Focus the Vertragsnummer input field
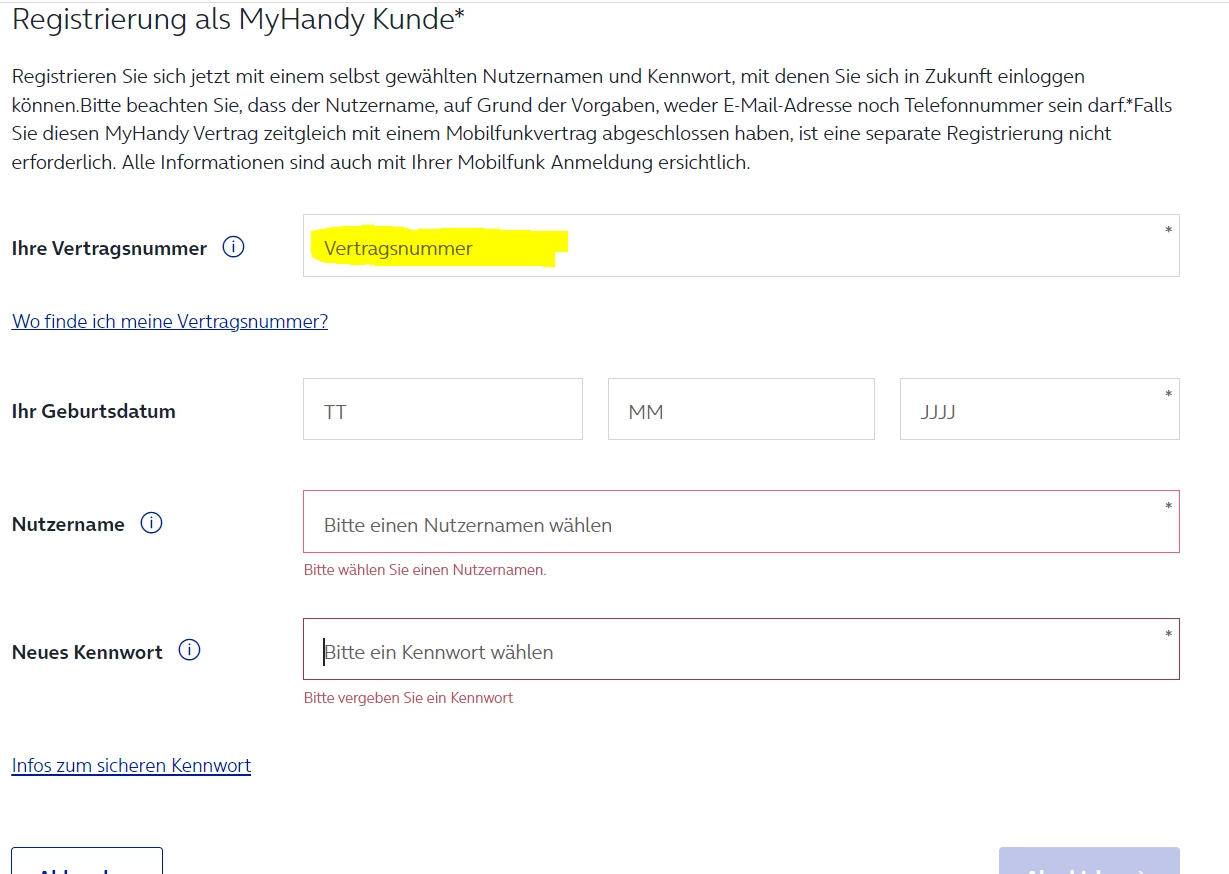Image resolution: width=1229 pixels, height=874 pixels. (x=741, y=245)
